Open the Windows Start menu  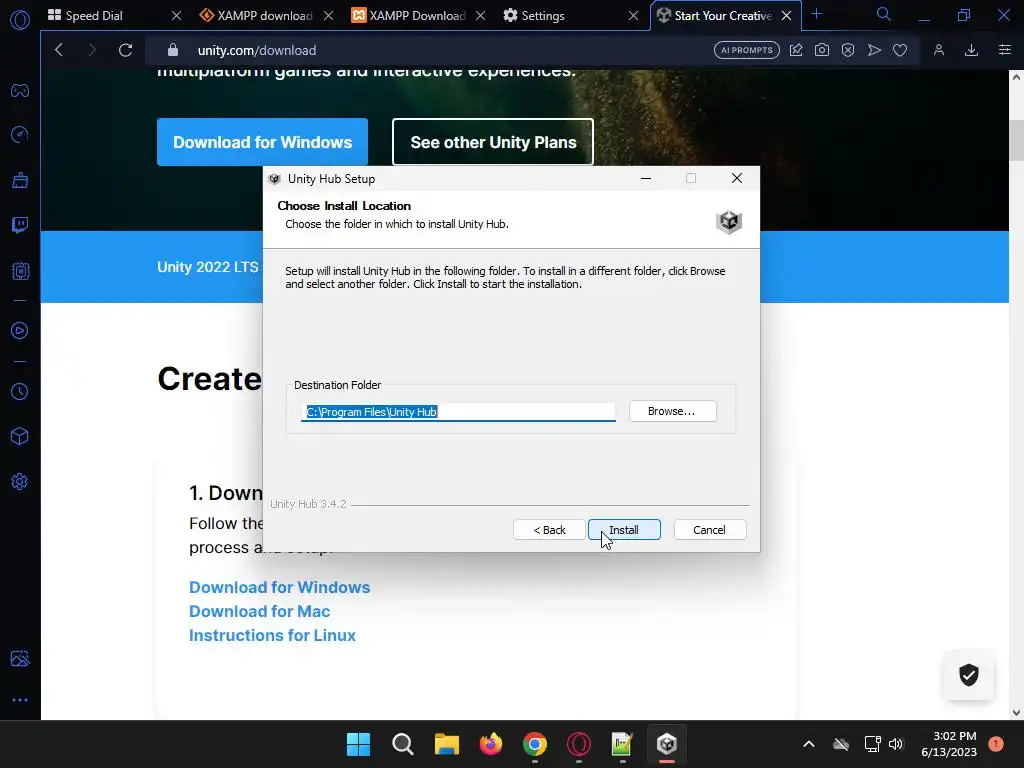coord(358,744)
